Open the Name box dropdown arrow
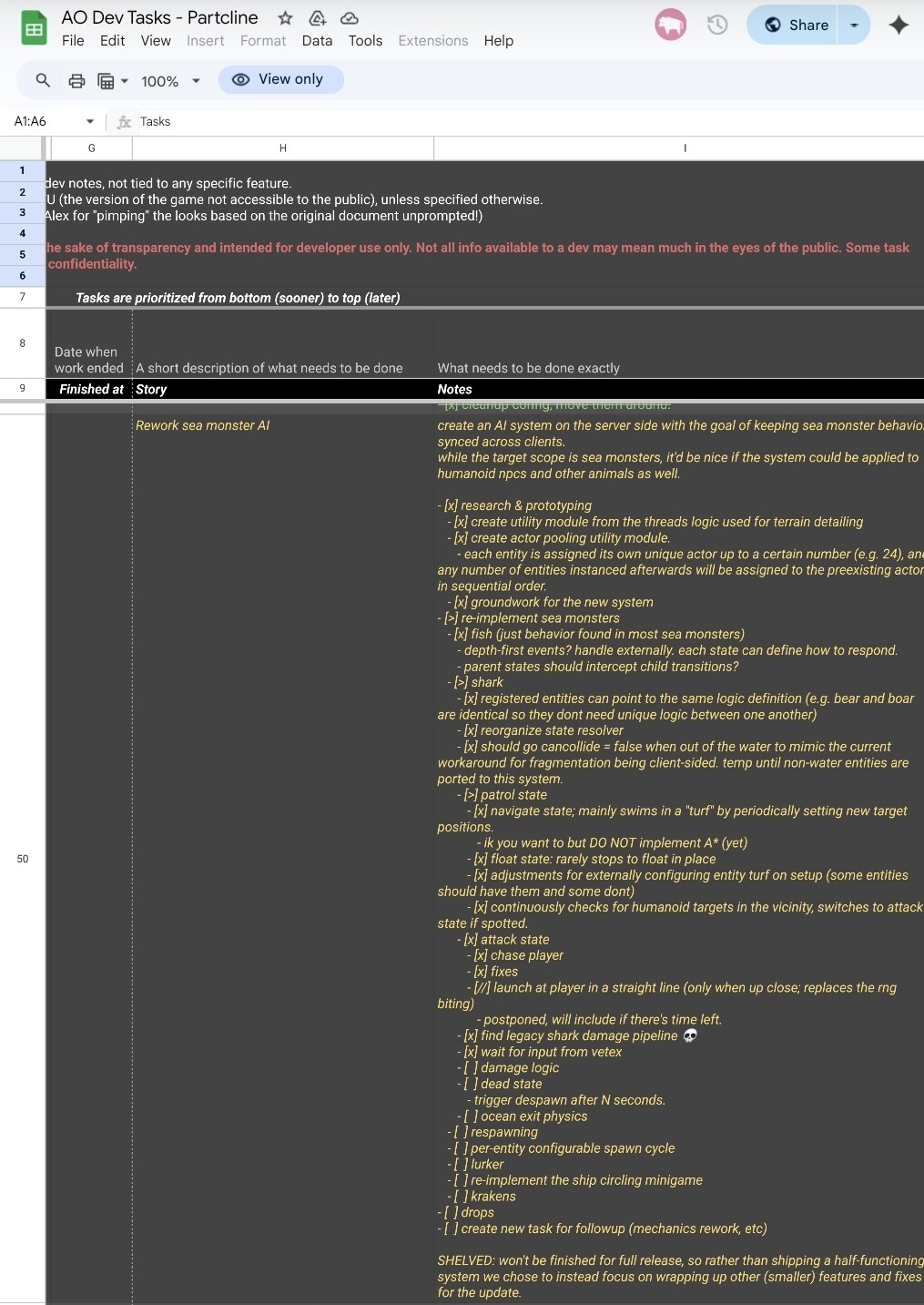924x1305 pixels. coord(90,122)
